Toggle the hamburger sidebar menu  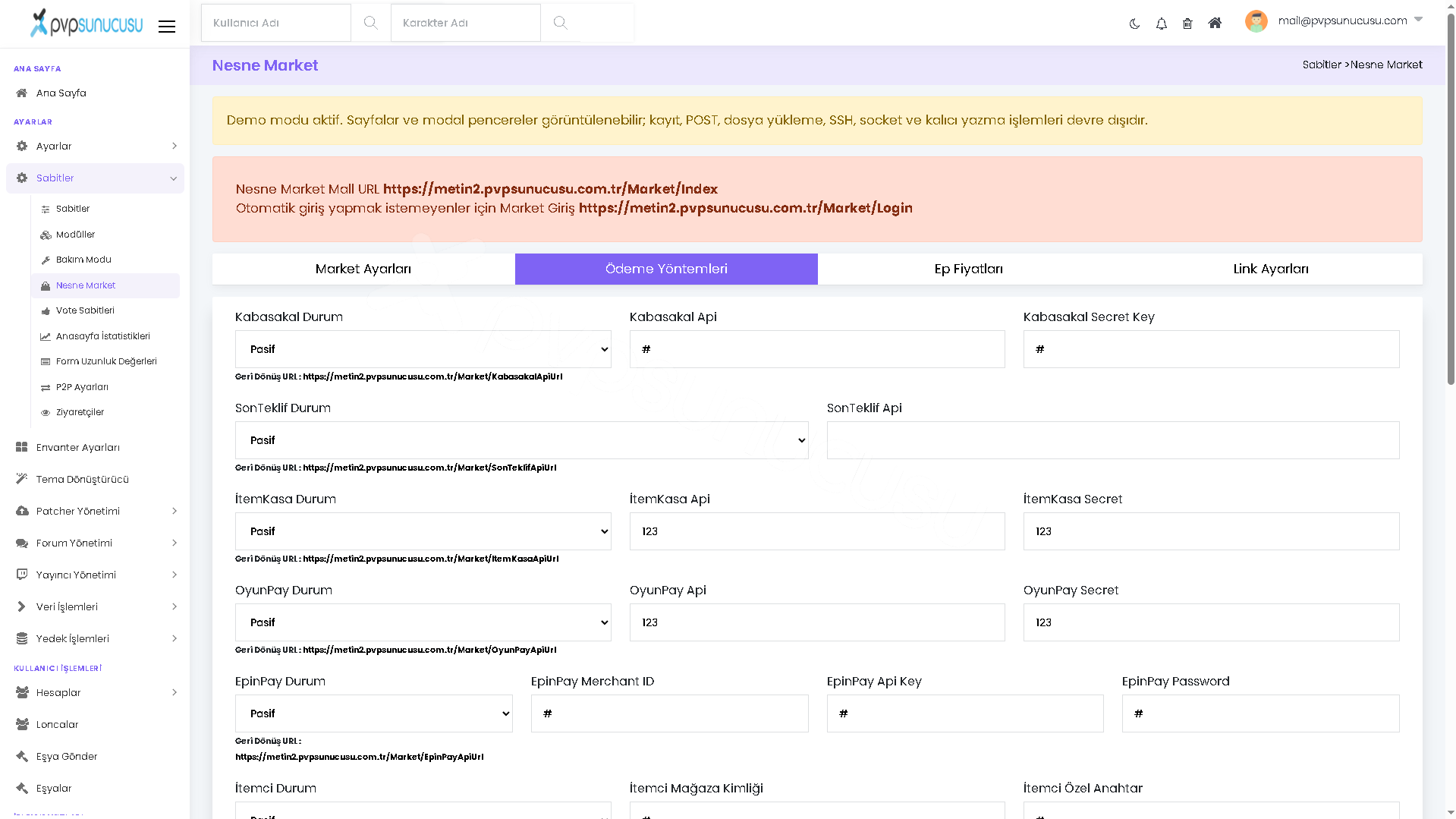pyautogui.click(x=167, y=27)
